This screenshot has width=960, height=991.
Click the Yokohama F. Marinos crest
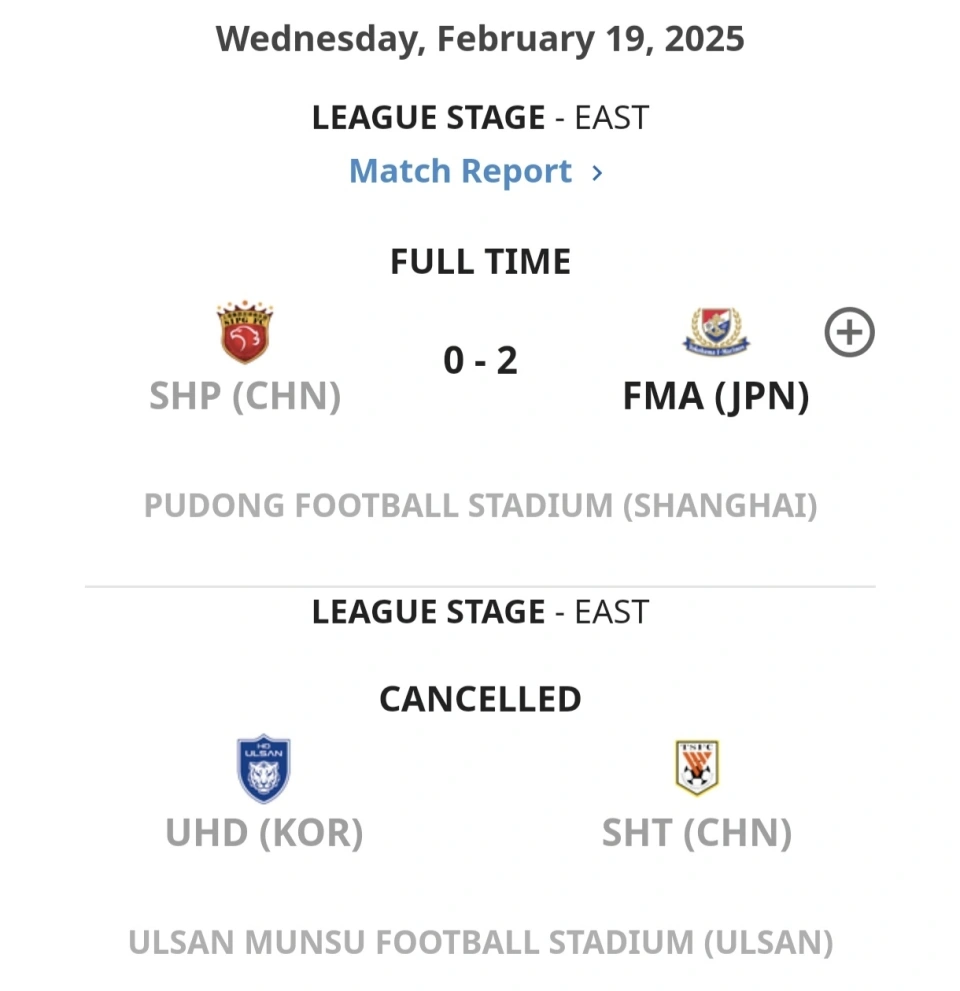pos(716,332)
